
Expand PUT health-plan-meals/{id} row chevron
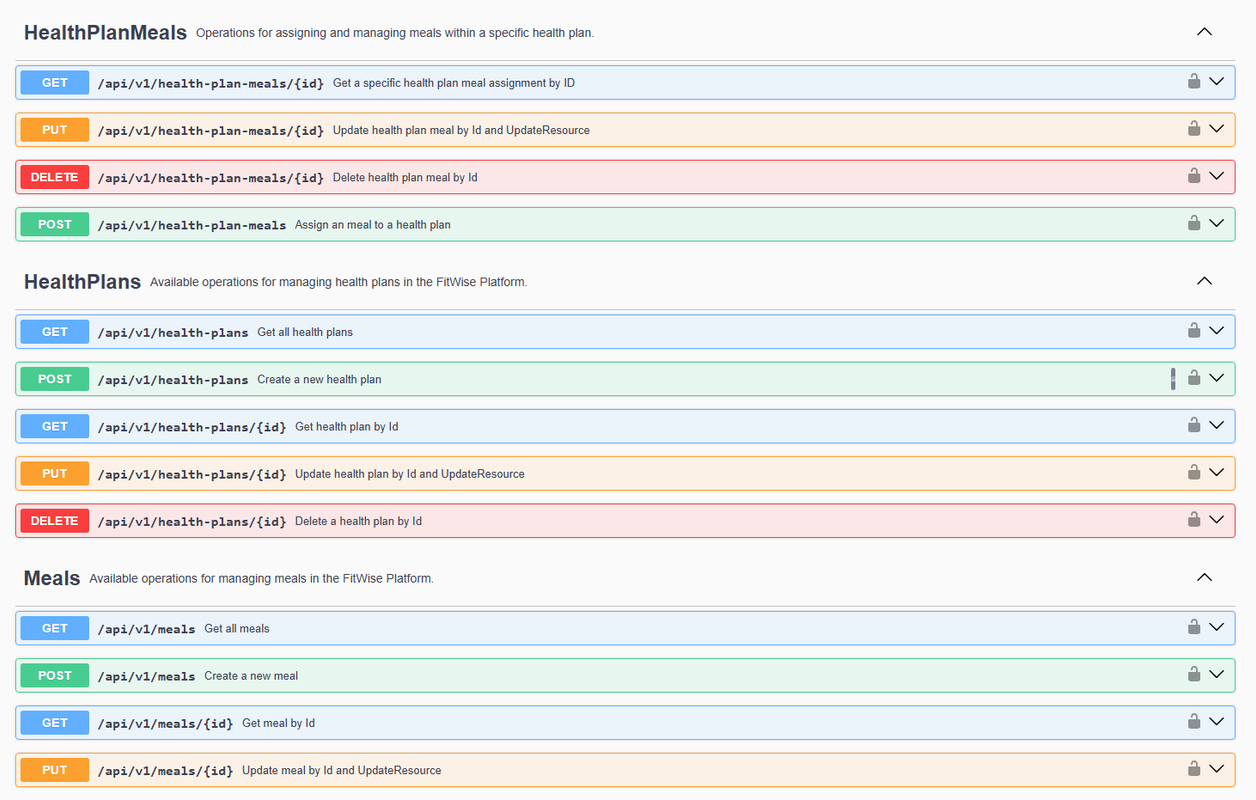pyautogui.click(x=1217, y=129)
